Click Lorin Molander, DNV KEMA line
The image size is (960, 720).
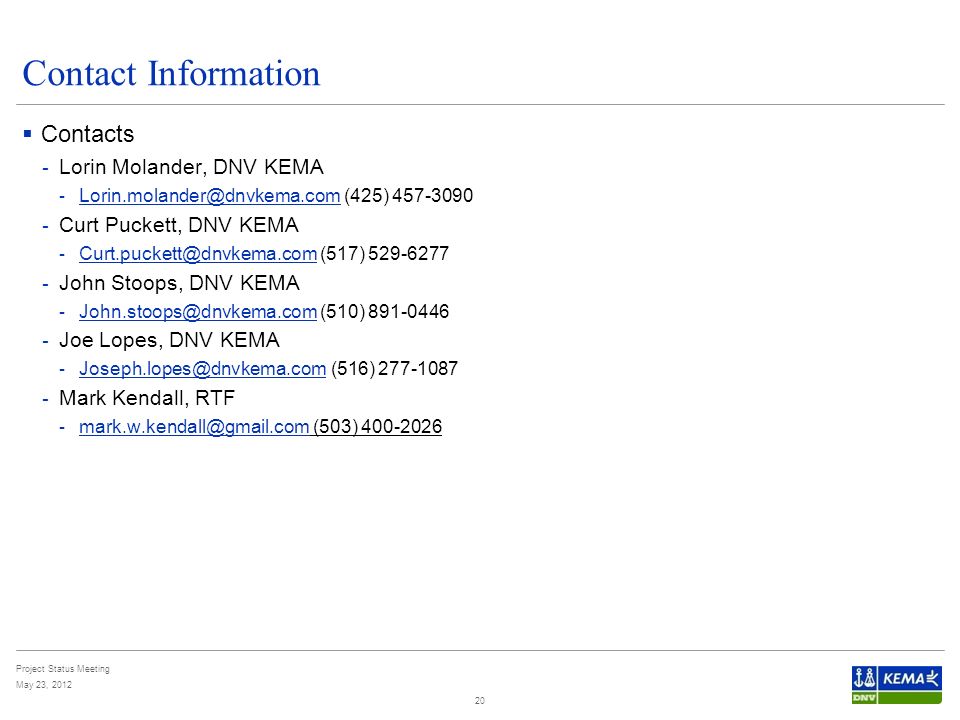191,167
